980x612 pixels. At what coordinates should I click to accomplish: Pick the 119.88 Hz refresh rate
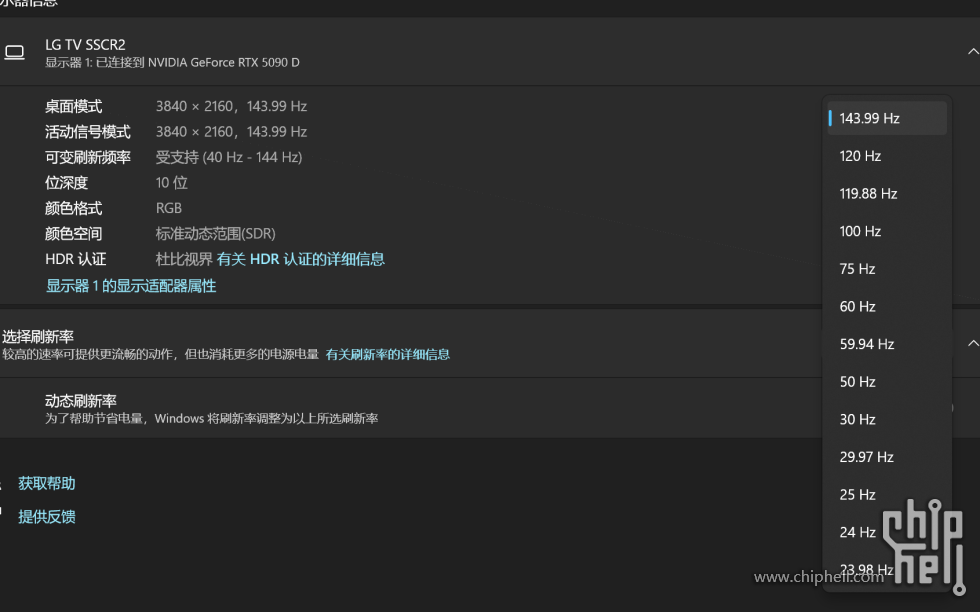tap(868, 194)
